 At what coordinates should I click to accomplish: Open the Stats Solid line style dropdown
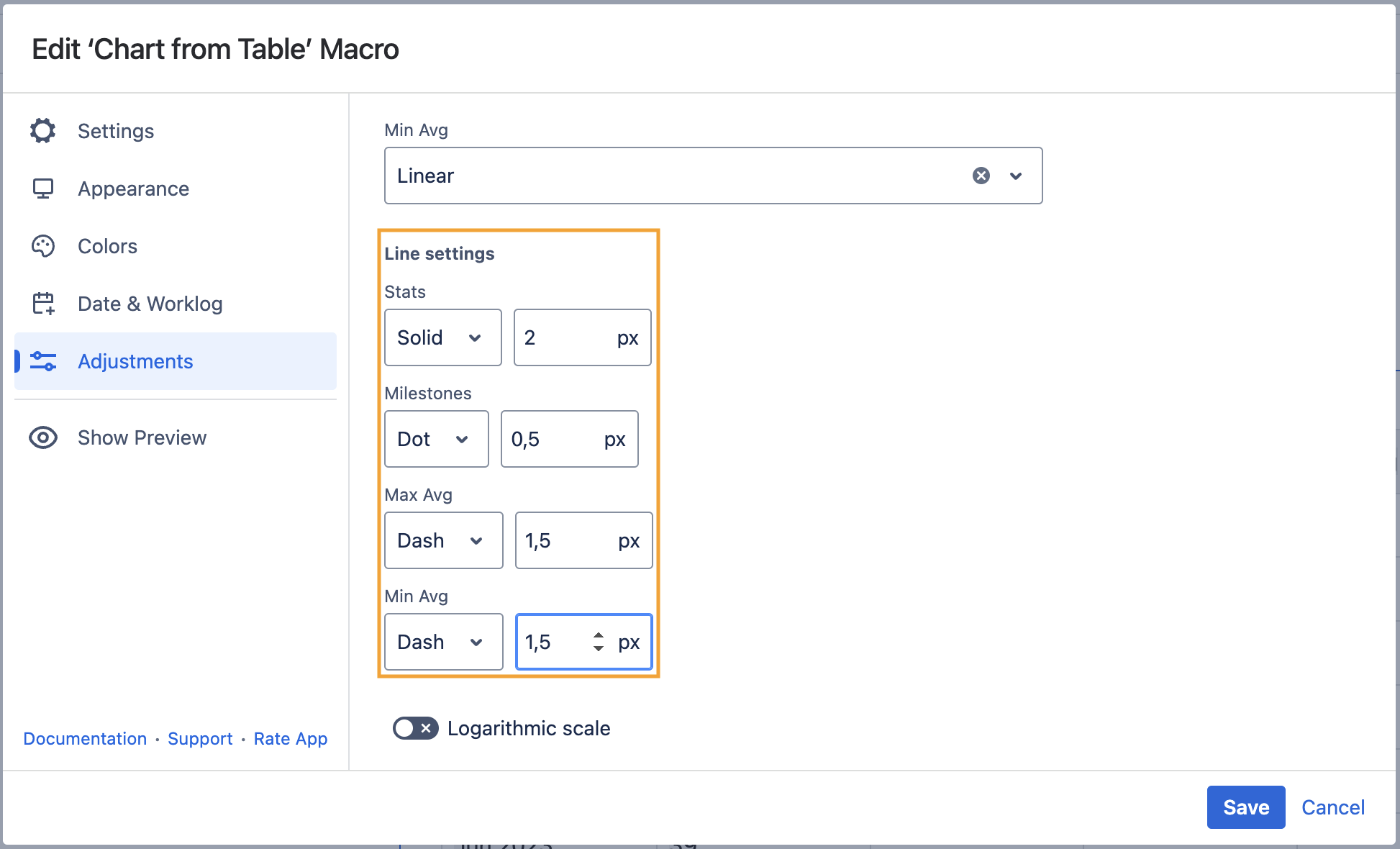[x=442, y=337]
